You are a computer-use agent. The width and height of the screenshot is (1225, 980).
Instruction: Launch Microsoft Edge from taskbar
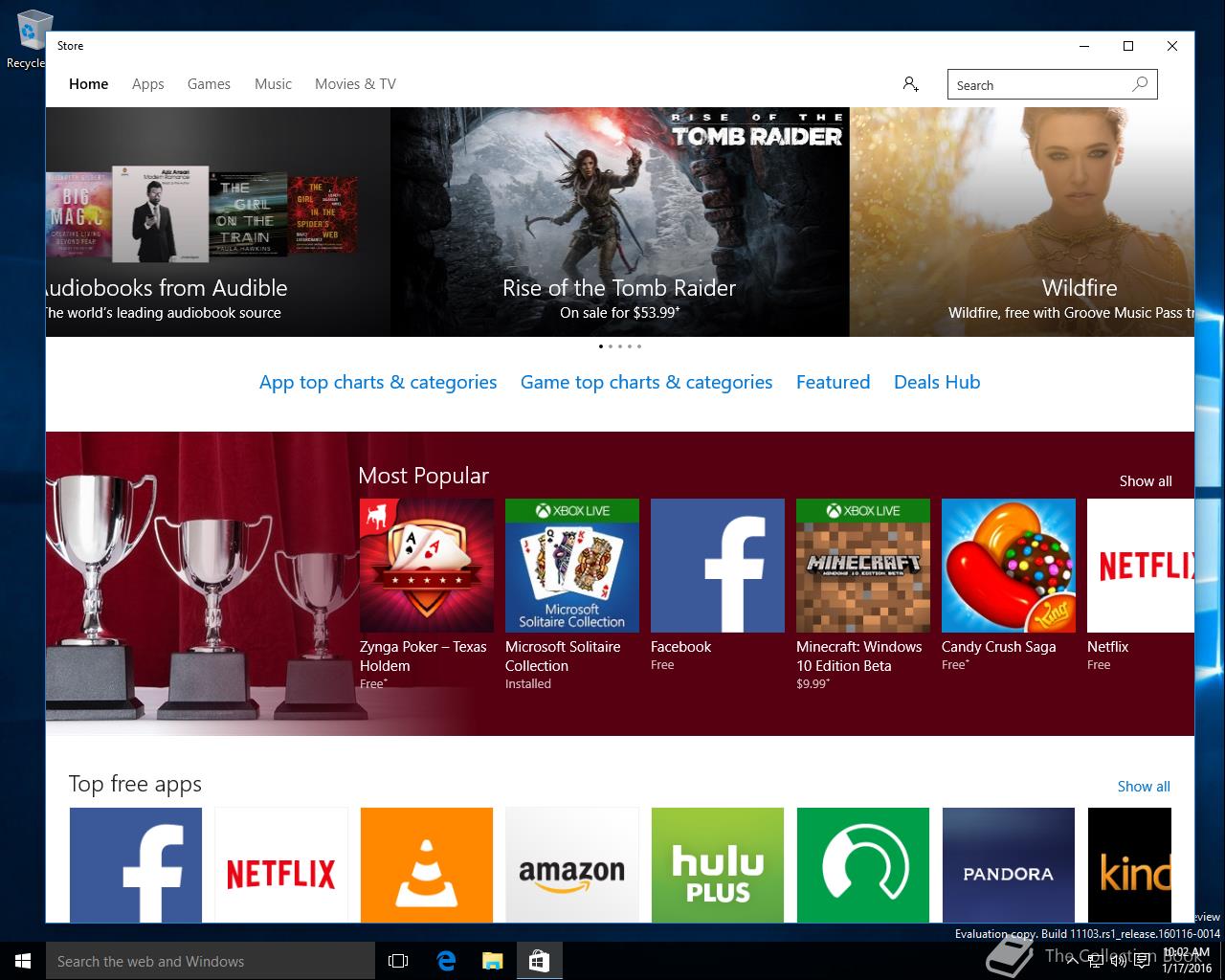pyautogui.click(x=446, y=961)
